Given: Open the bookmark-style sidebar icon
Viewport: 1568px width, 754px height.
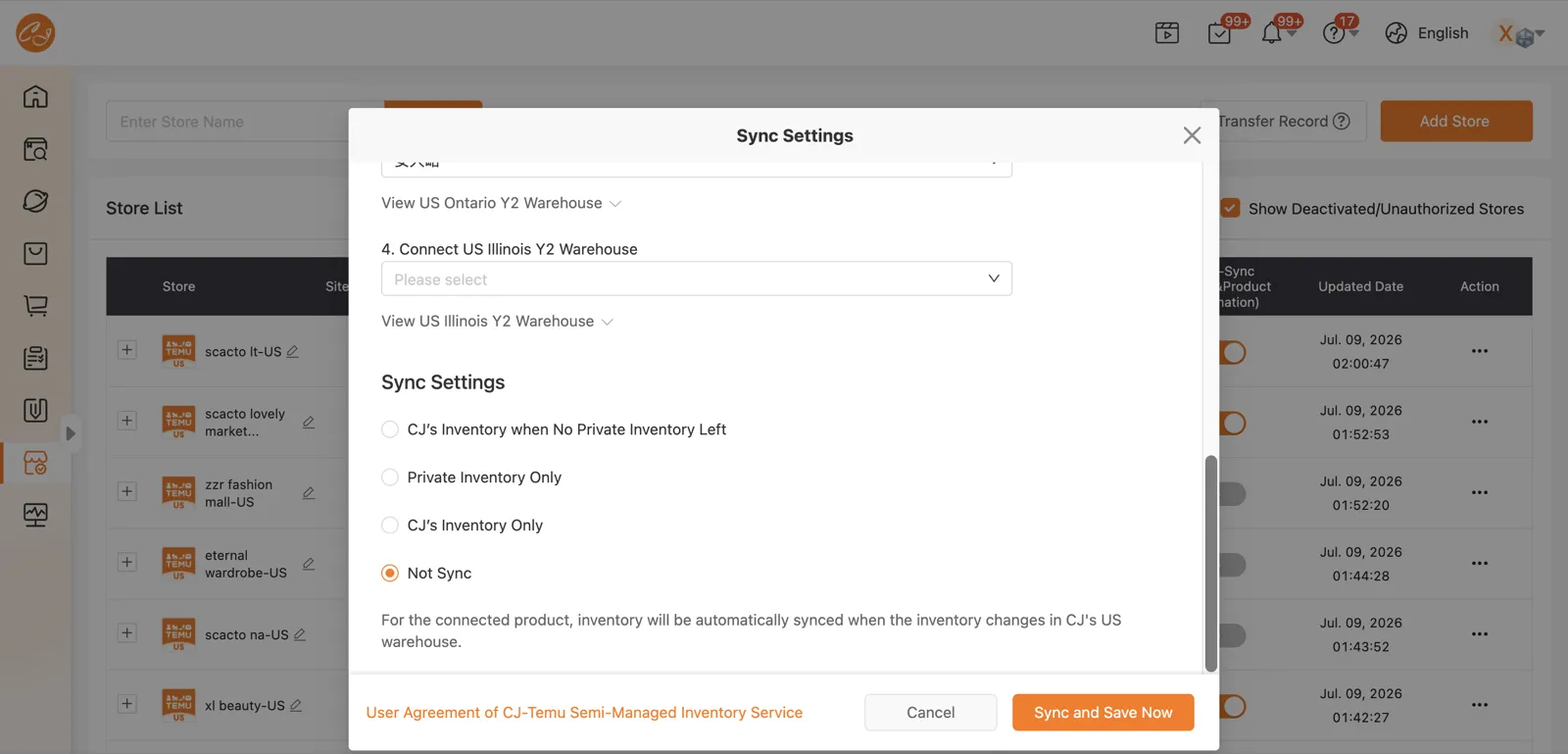Looking at the screenshot, I should click(35, 410).
